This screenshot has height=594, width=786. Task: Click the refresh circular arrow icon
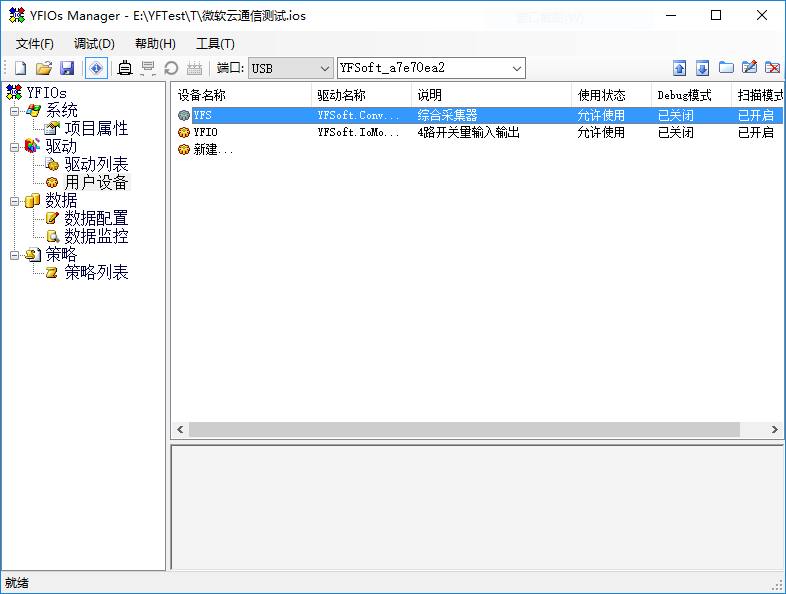pyautogui.click(x=171, y=68)
